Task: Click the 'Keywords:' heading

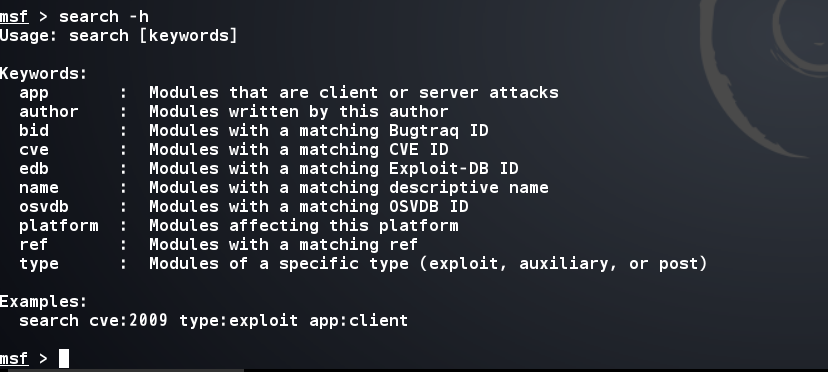Action: click(x=43, y=73)
